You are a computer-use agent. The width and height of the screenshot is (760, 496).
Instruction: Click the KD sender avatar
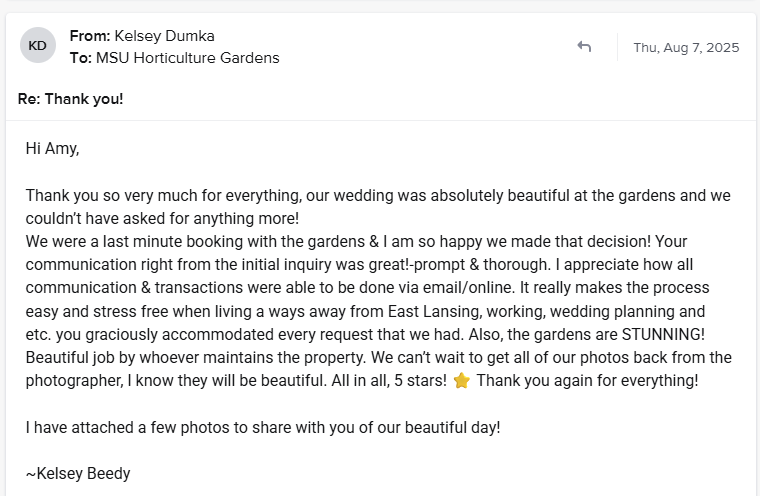pos(38,46)
